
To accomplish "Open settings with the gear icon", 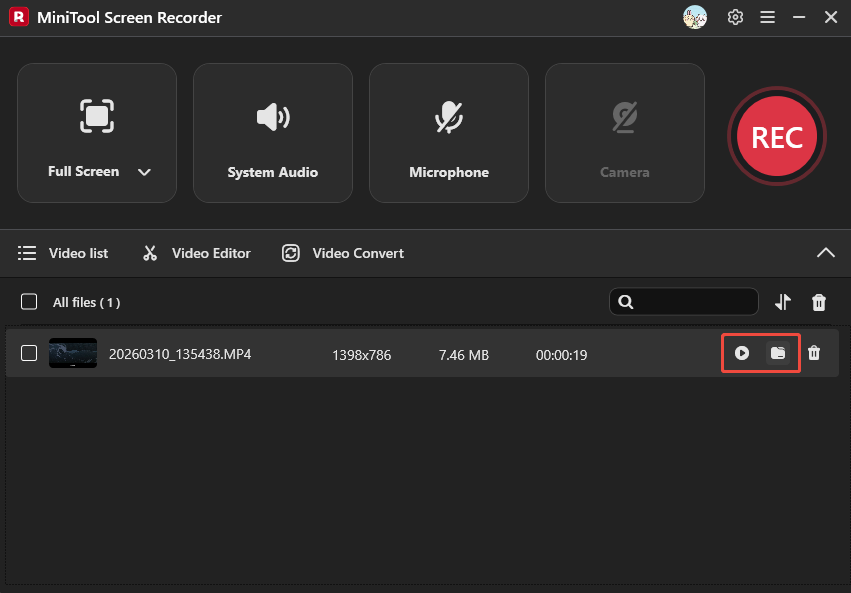I will coord(735,17).
